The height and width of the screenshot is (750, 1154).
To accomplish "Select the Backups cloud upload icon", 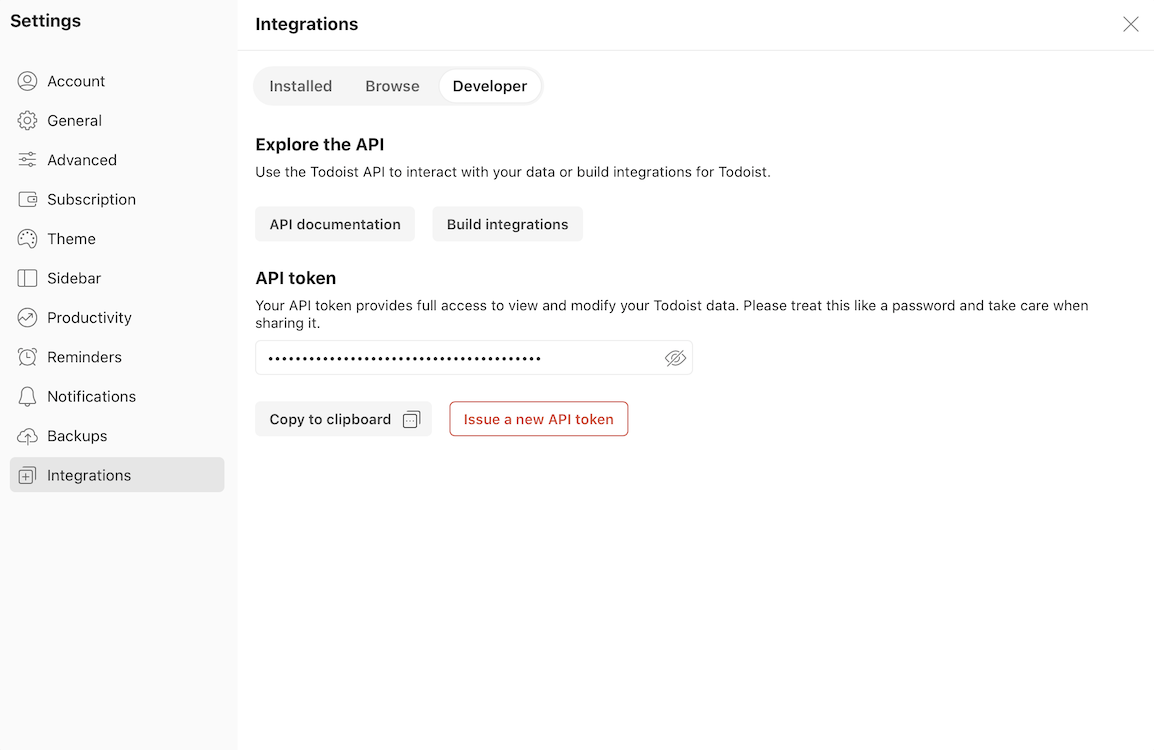I will pyautogui.click(x=27, y=436).
